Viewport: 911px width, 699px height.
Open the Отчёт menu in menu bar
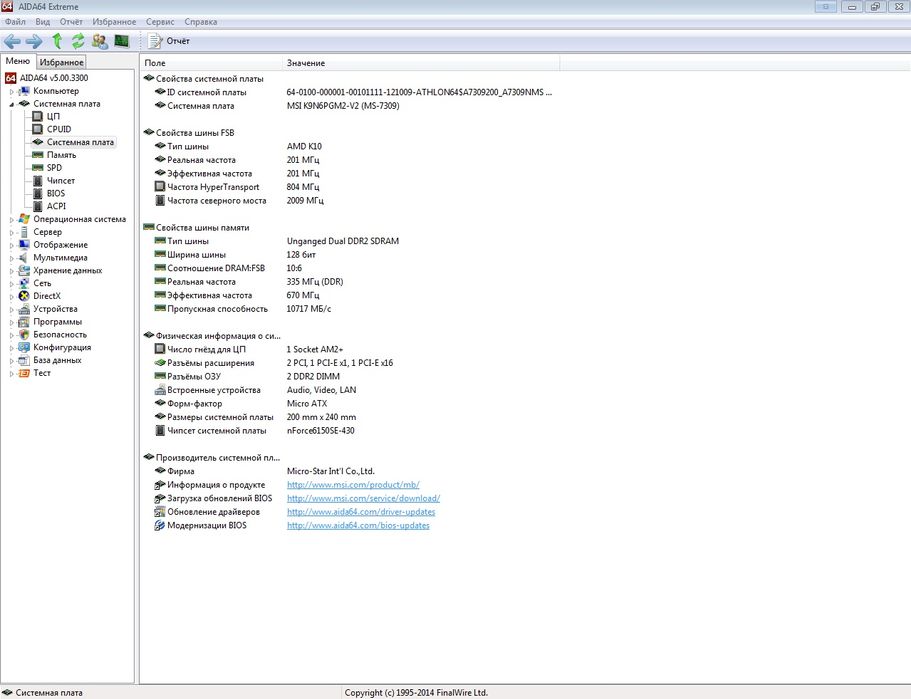(71, 21)
